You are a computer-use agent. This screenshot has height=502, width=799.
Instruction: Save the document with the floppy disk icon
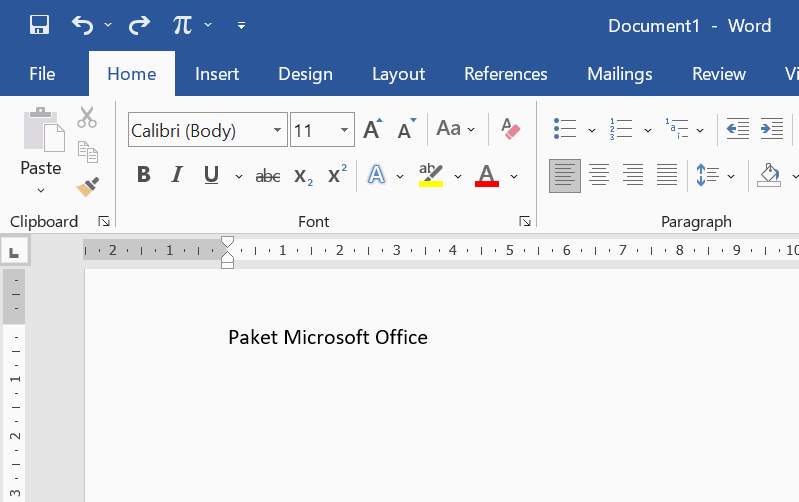point(39,24)
